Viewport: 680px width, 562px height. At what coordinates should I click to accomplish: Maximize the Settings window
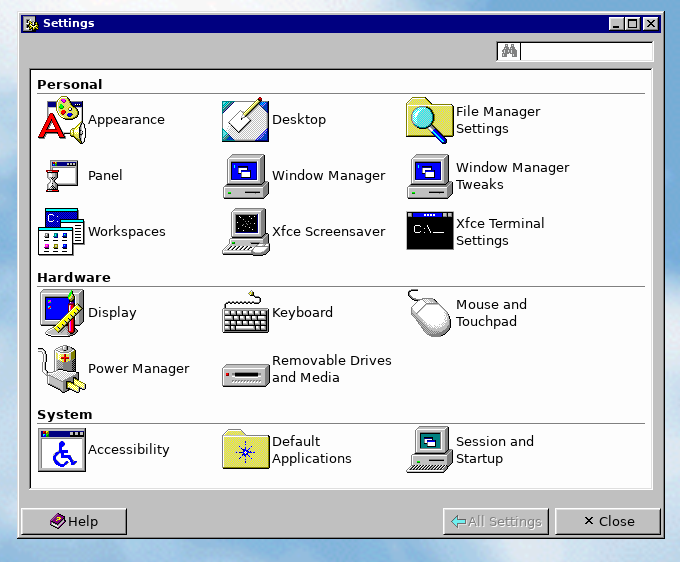pos(633,24)
